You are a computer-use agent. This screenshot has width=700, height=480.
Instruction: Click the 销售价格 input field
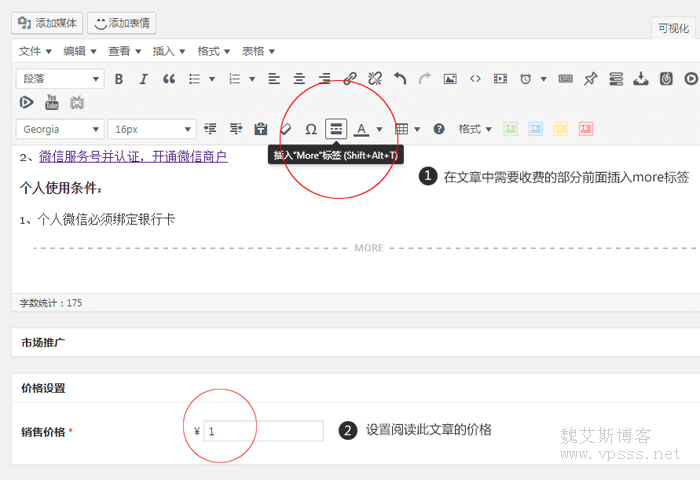(x=263, y=431)
